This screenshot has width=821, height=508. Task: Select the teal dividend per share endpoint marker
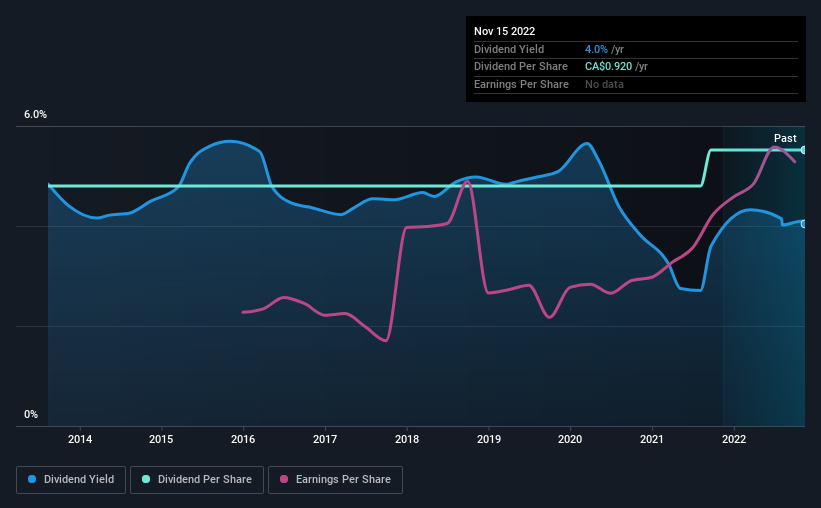click(x=804, y=150)
